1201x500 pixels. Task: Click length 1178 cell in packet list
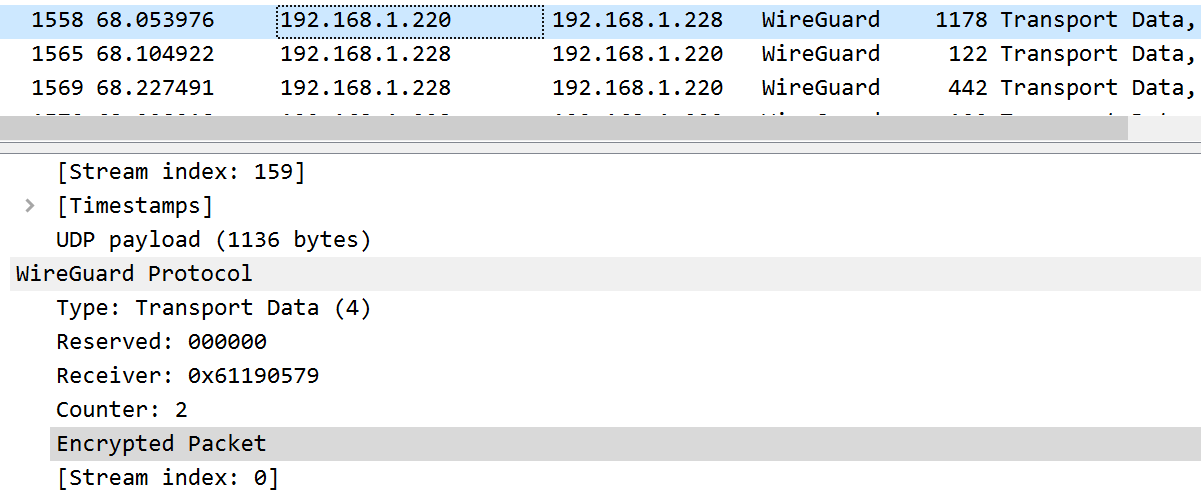tap(960, 20)
